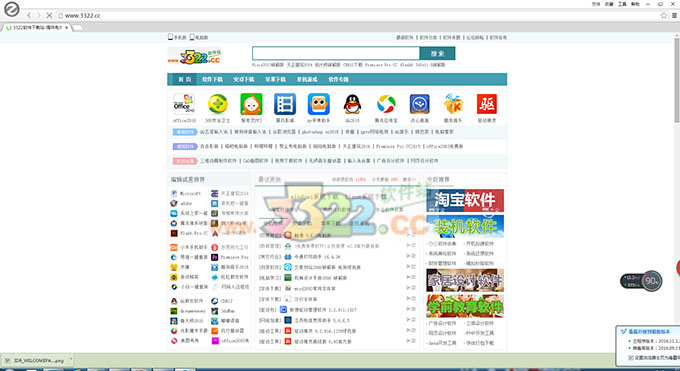Select the 首页 home navigation tab
The height and width of the screenshot is (371, 680).
tap(184, 79)
